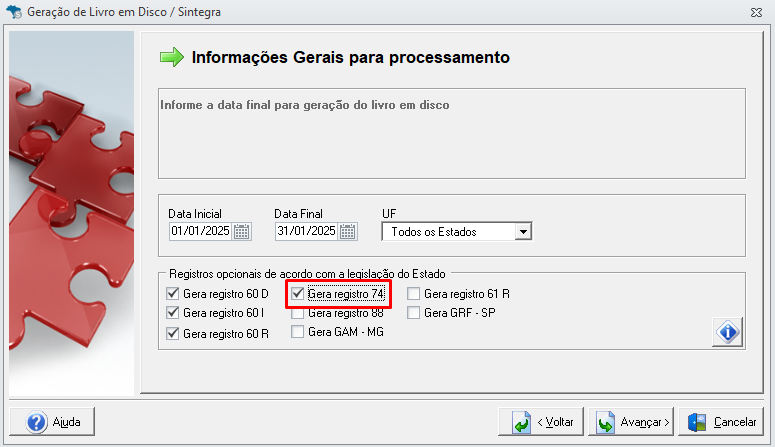The width and height of the screenshot is (775, 447).
Task: Enable Gera GRF - SP checkbox
Action: (x=414, y=313)
